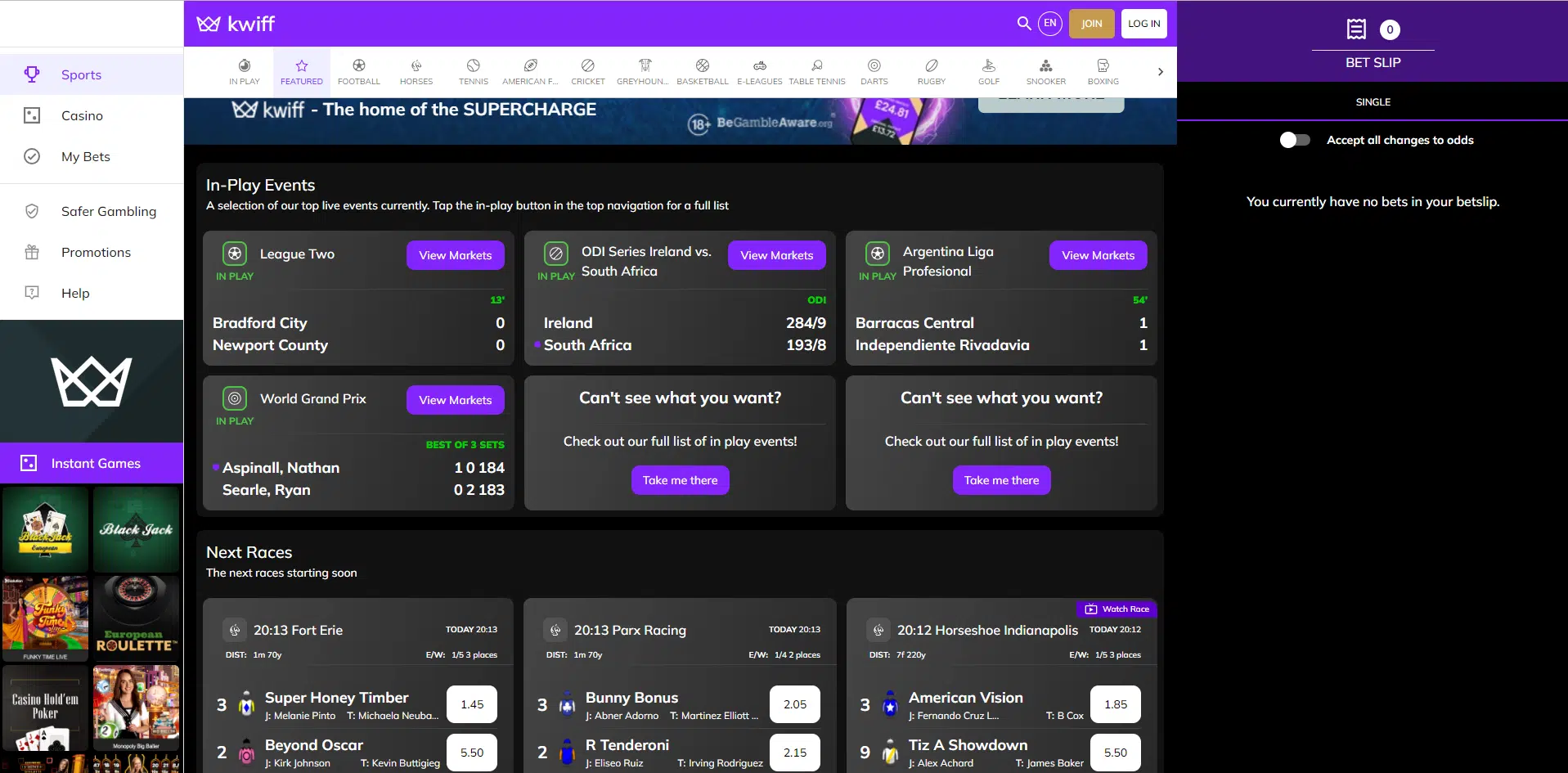The width and height of the screenshot is (1568, 773).
Task: Open the Monopoly Big Baller thumbnail
Action: click(136, 708)
